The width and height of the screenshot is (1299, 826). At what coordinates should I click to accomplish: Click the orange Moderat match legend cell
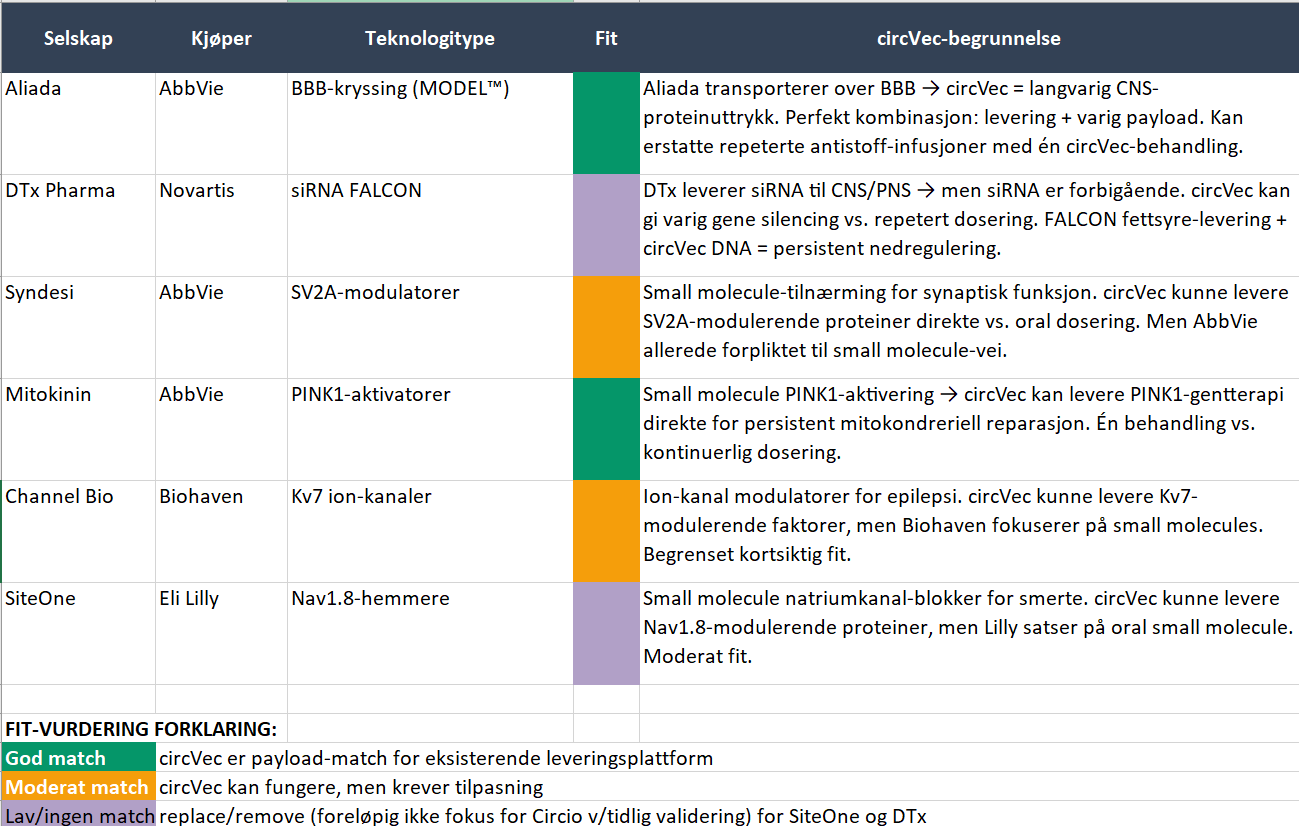click(78, 787)
